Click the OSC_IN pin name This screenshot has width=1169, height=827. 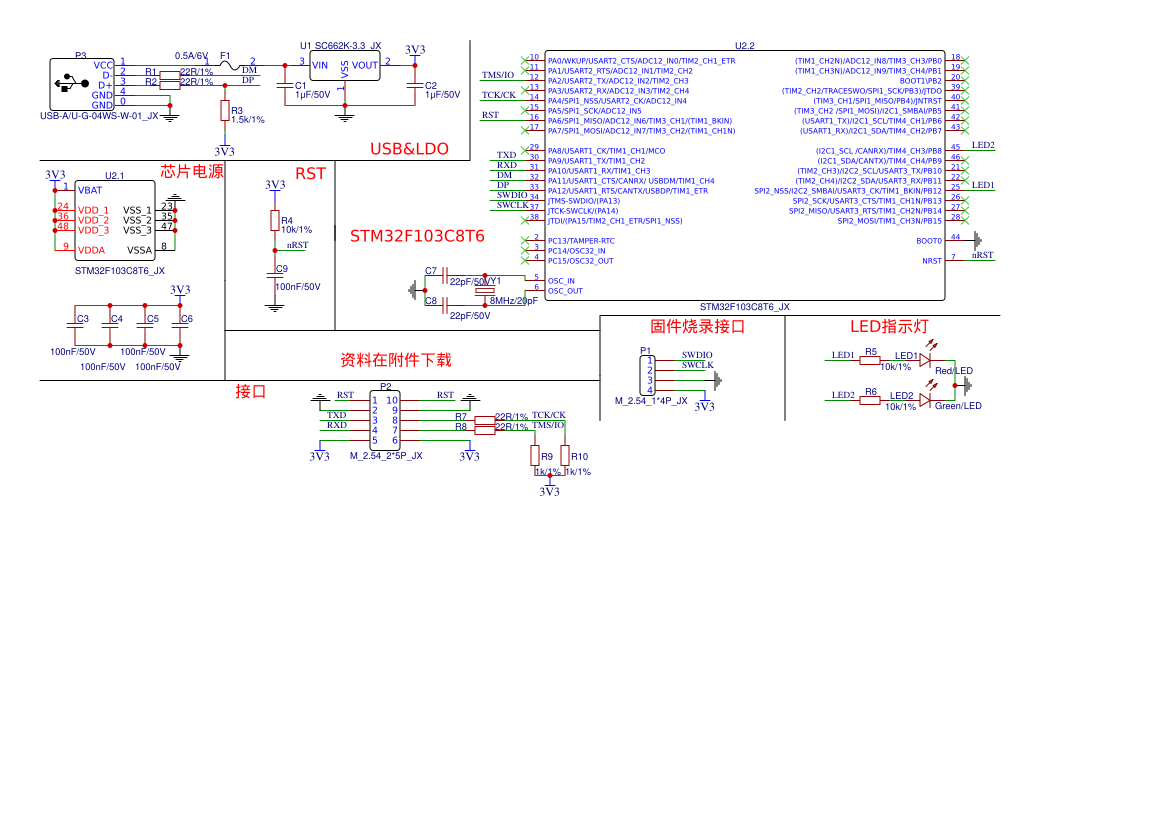click(x=561, y=281)
